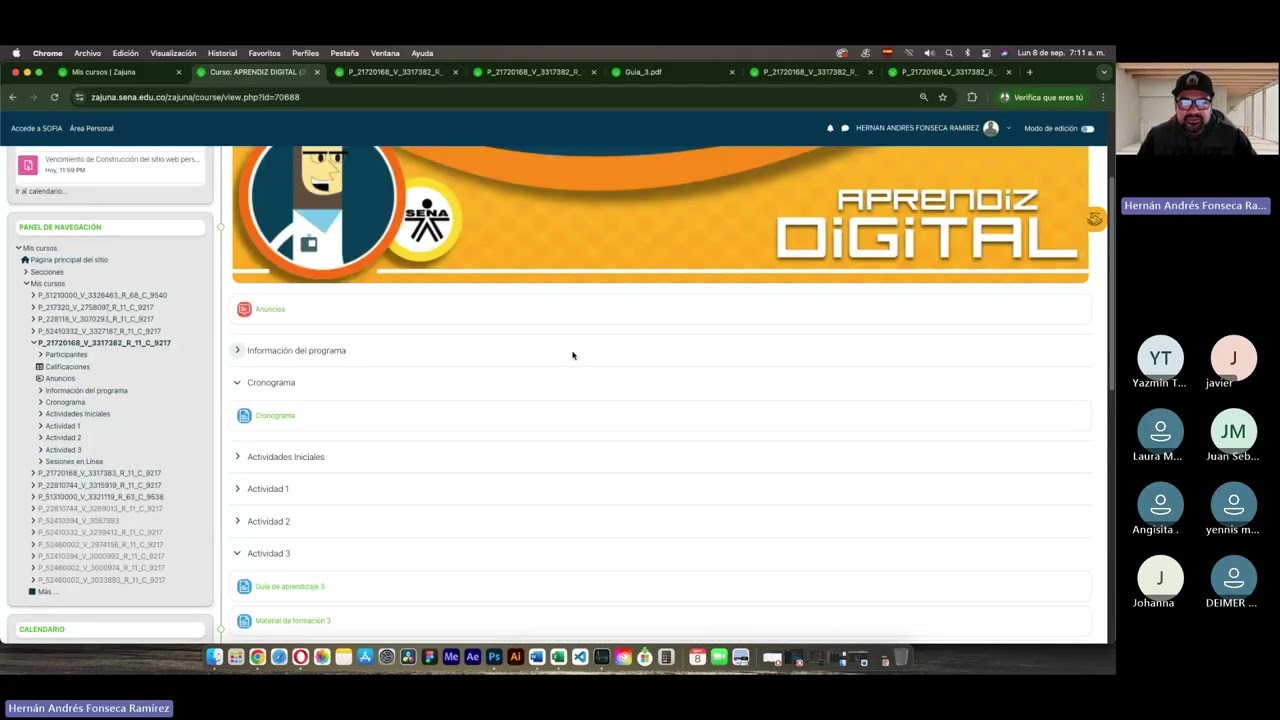Open Visual Studio Code from the Dock
The height and width of the screenshot is (720, 1280).
pyautogui.click(x=580, y=657)
